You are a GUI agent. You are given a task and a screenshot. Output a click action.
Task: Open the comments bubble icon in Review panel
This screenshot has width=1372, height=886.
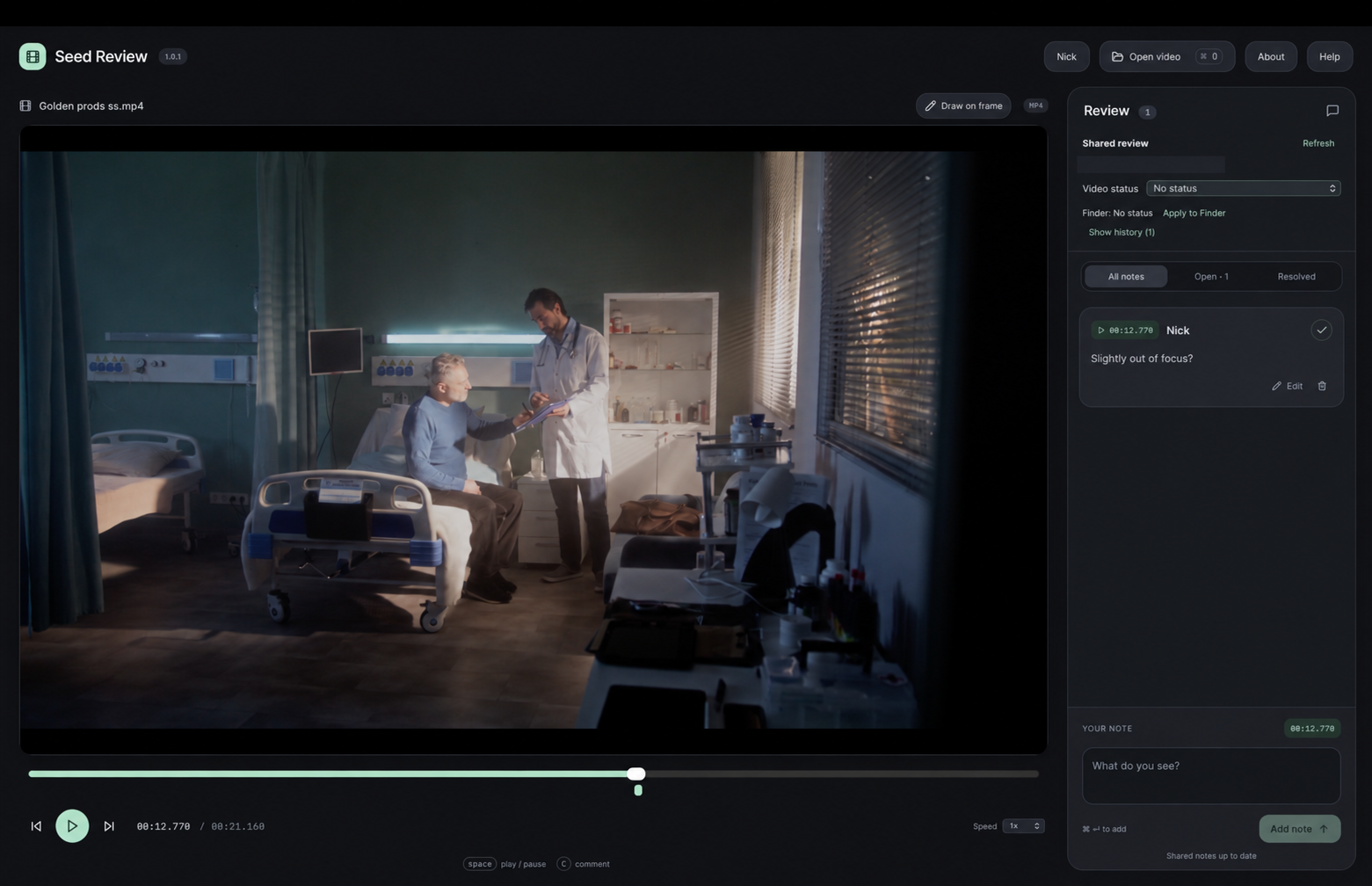click(x=1332, y=111)
